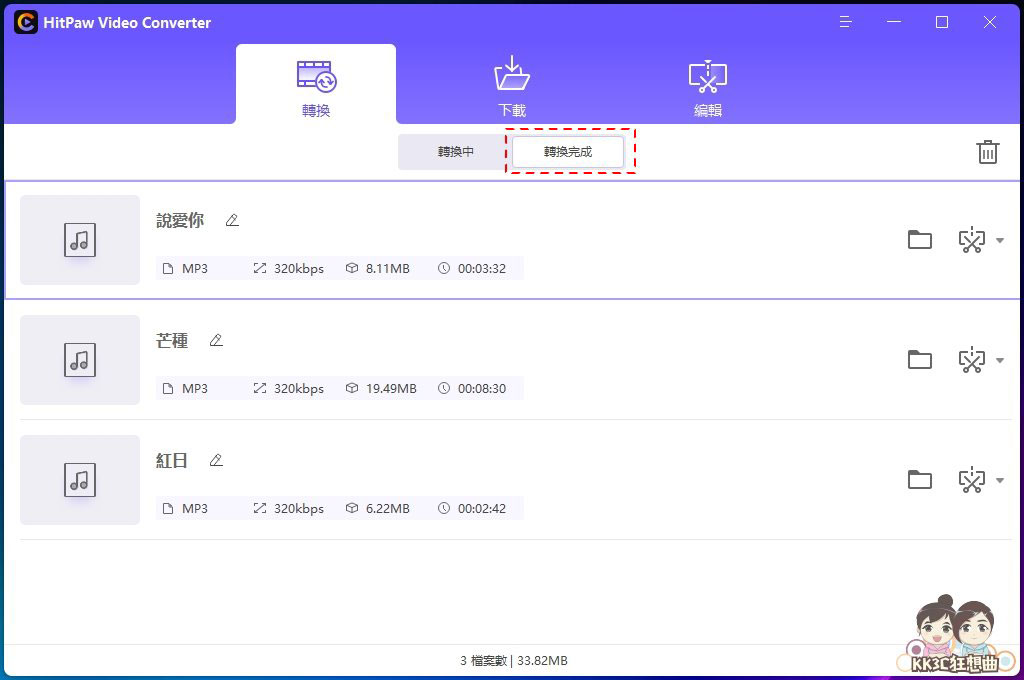Click the folder icon on the 紅日 row
Image resolution: width=1024 pixels, height=680 pixels.
(x=919, y=480)
